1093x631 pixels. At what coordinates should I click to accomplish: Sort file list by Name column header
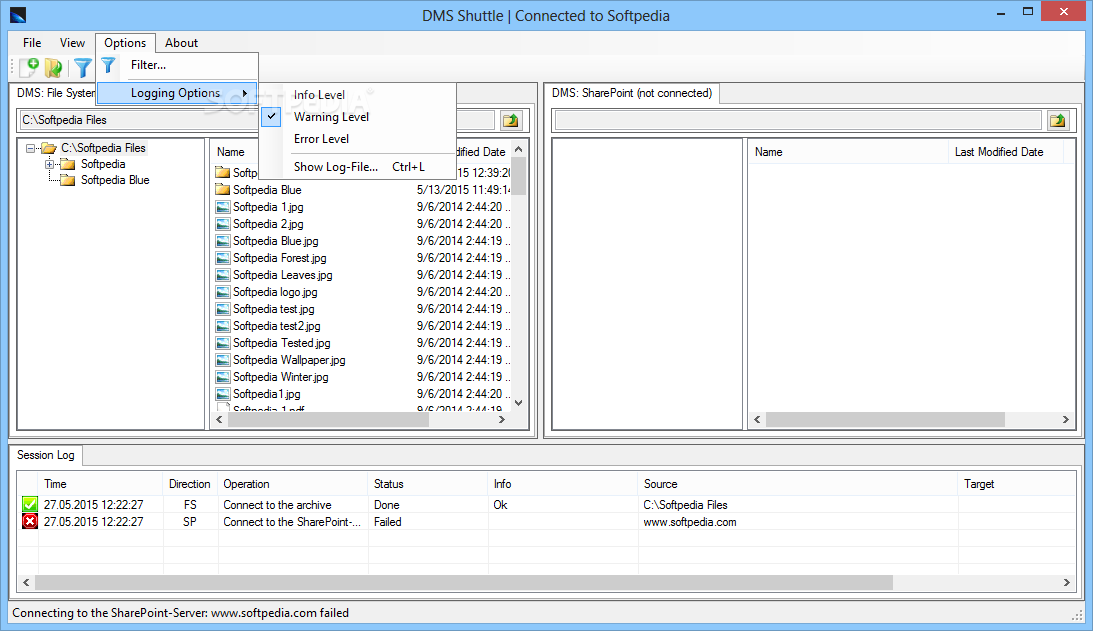[x=231, y=152]
